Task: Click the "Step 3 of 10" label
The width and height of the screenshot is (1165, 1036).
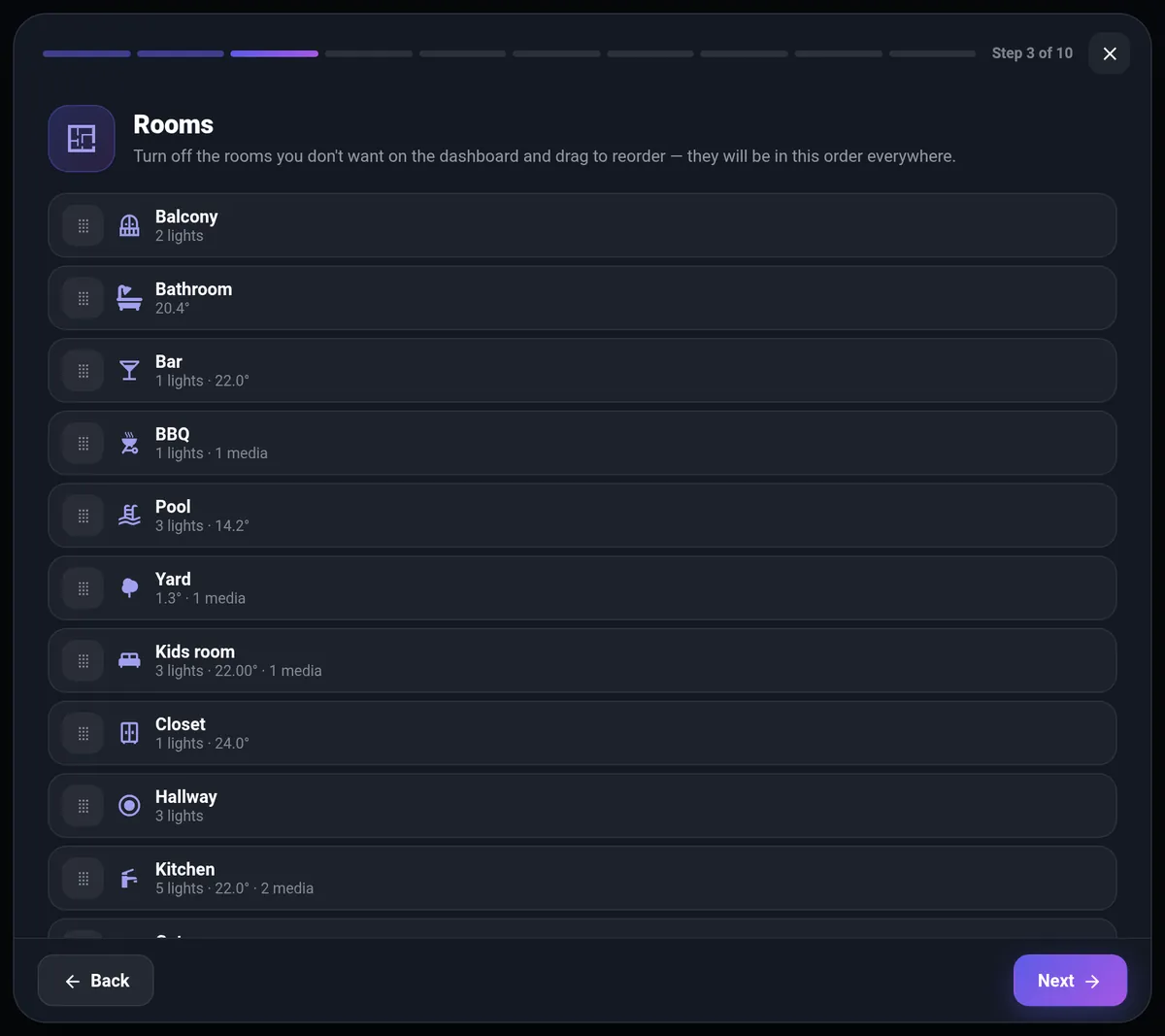Action: click(x=1032, y=53)
